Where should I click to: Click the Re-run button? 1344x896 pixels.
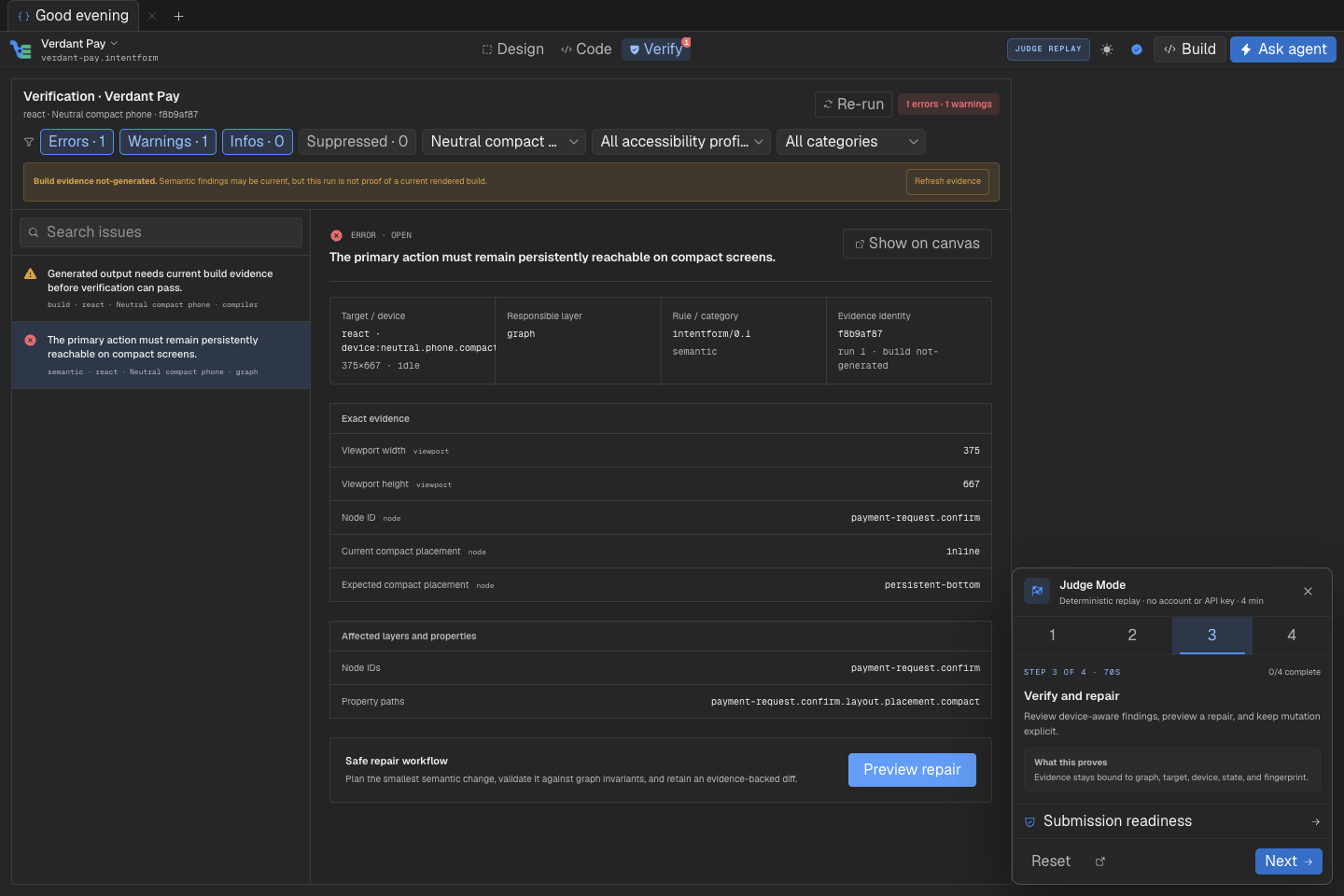854,105
